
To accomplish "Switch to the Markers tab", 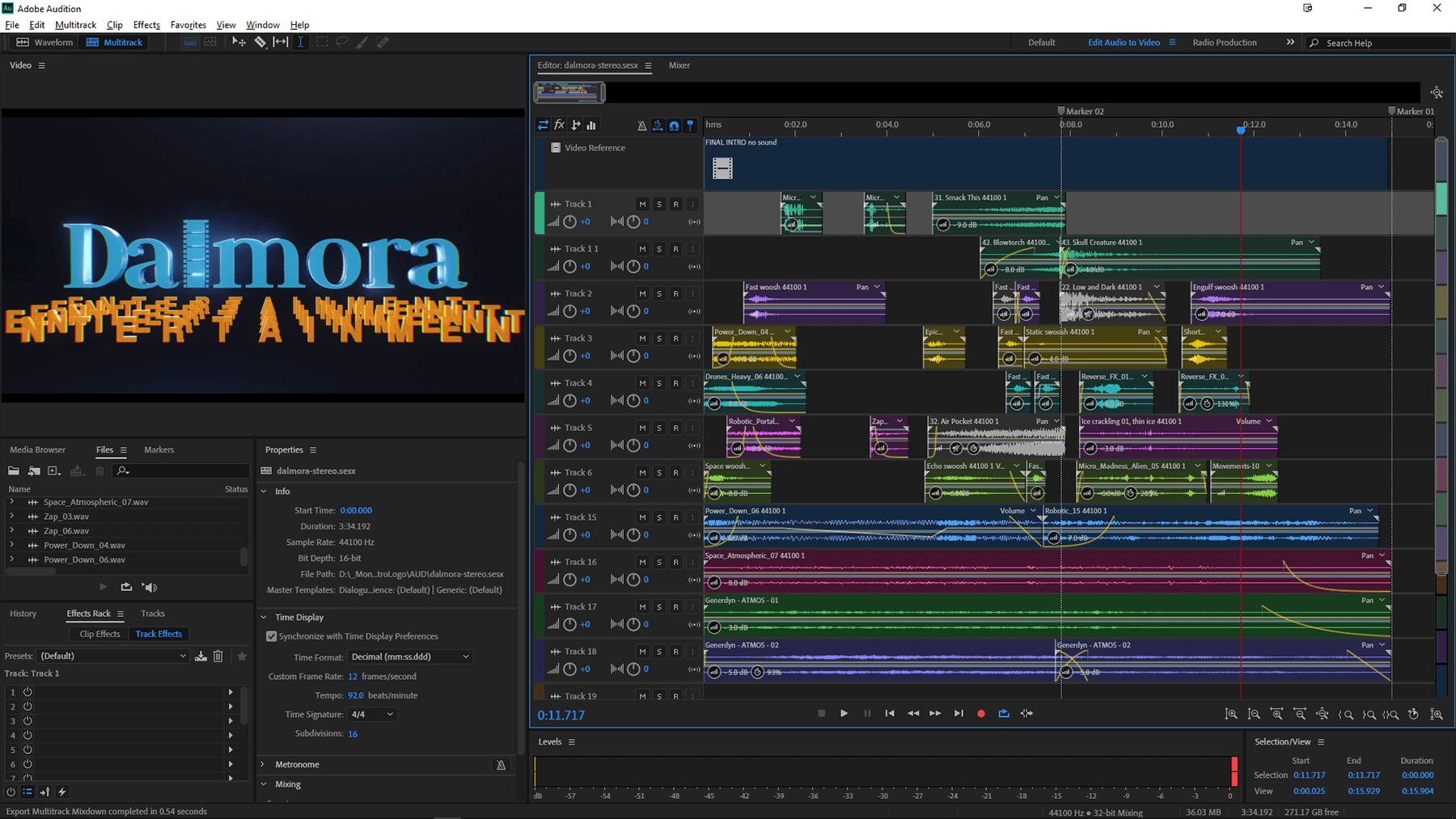I will [x=159, y=450].
